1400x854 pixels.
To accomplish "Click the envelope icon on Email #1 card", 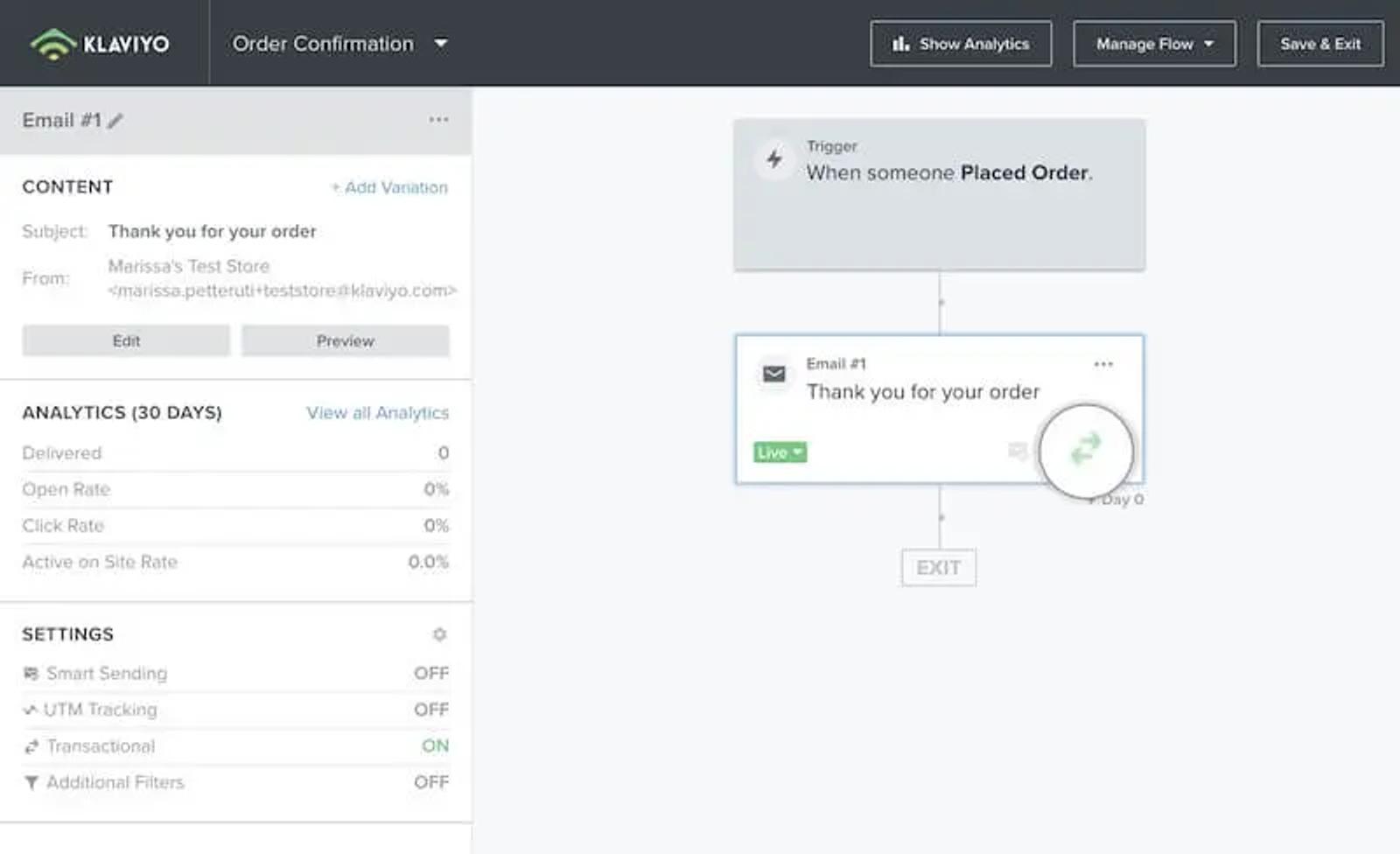I will click(774, 374).
